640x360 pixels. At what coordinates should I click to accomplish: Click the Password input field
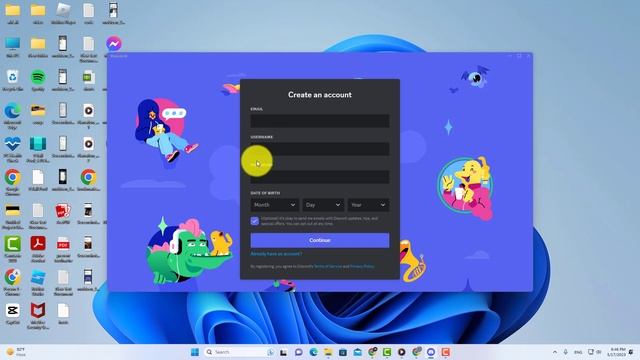(x=320, y=177)
